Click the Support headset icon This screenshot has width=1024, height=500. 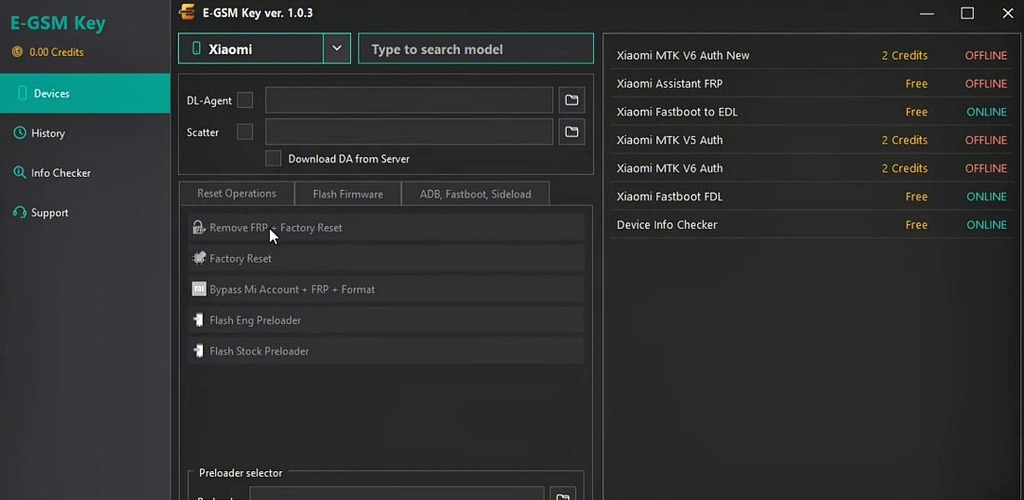click(x=20, y=213)
